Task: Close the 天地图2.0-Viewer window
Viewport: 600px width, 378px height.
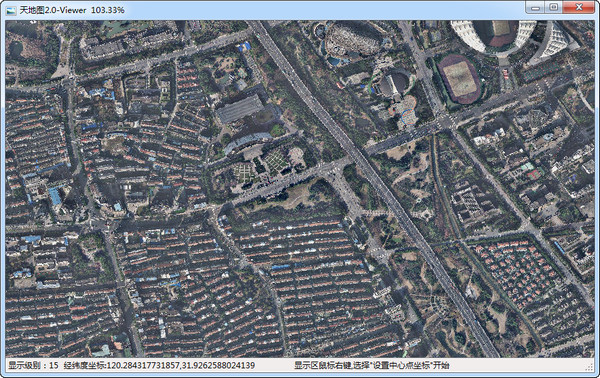Action: (579, 7)
